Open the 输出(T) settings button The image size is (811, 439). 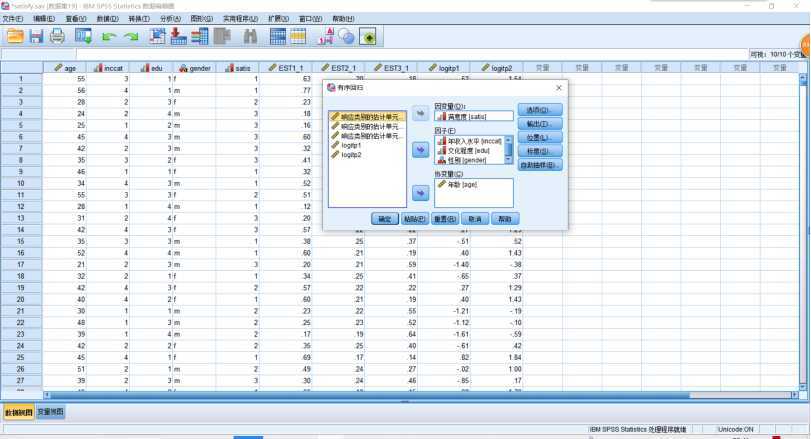(539, 124)
